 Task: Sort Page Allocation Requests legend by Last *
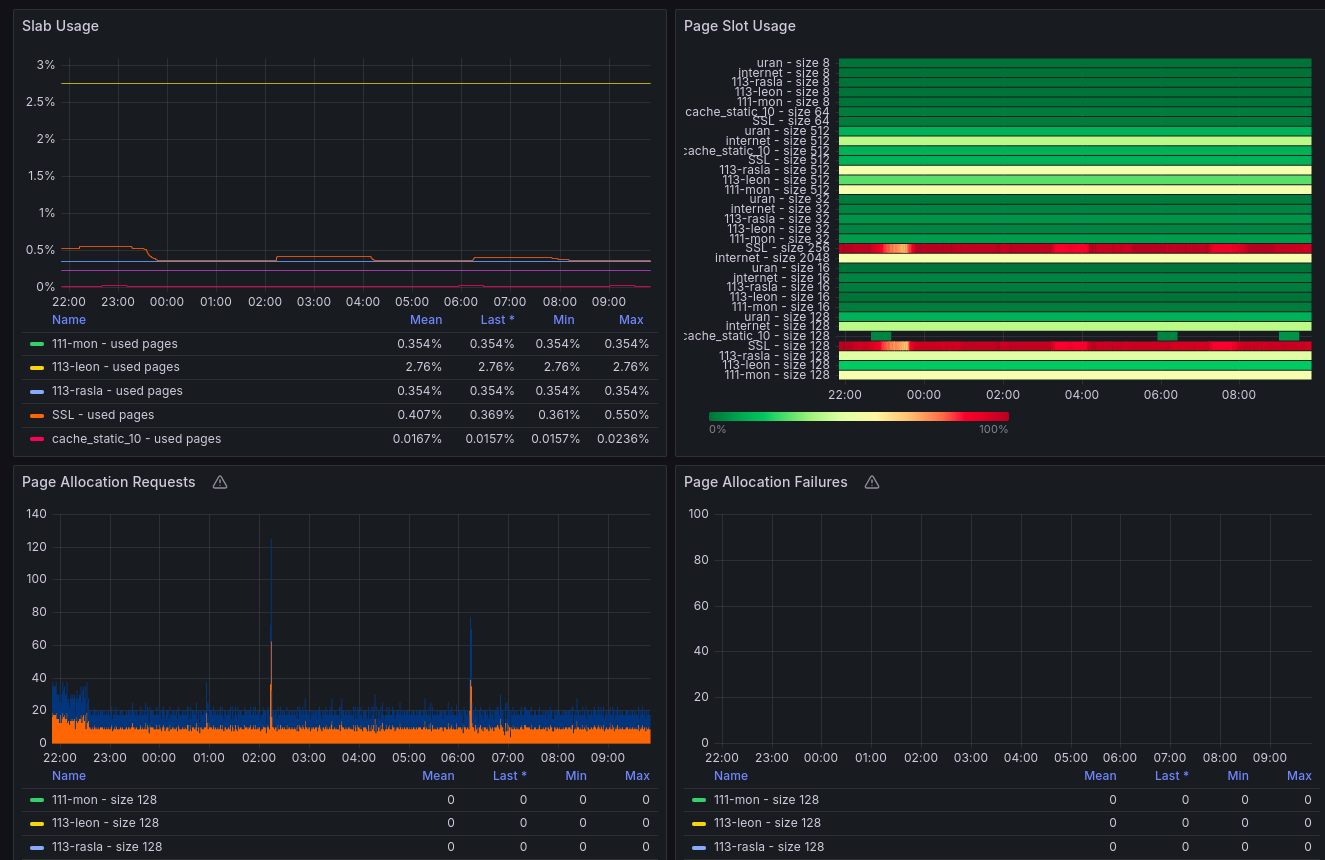[x=509, y=776]
